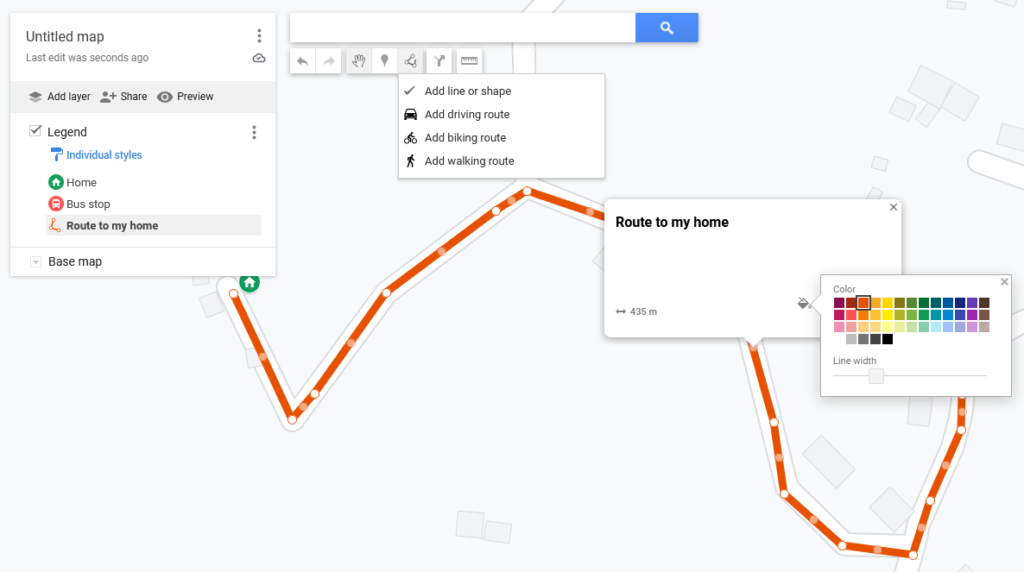Select the add marker pin tool

click(x=384, y=61)
